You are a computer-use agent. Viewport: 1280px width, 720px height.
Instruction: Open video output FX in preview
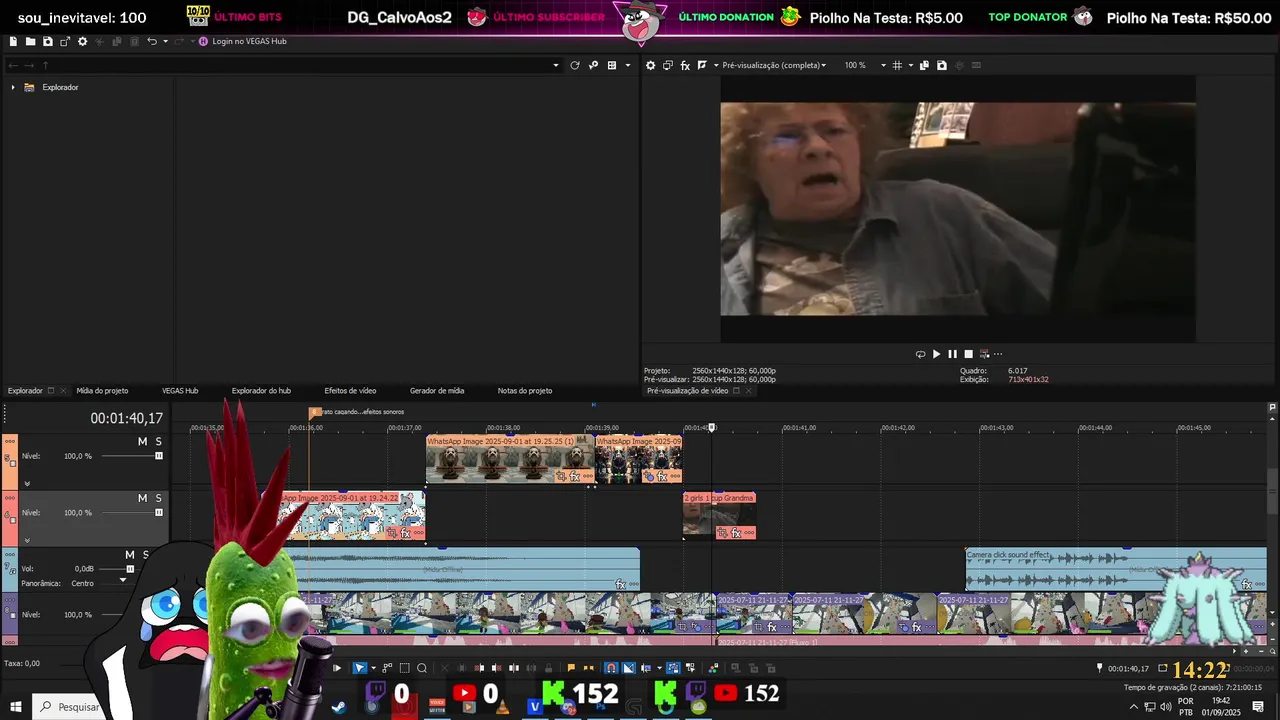pyautogui.click(x=685, y=65)
